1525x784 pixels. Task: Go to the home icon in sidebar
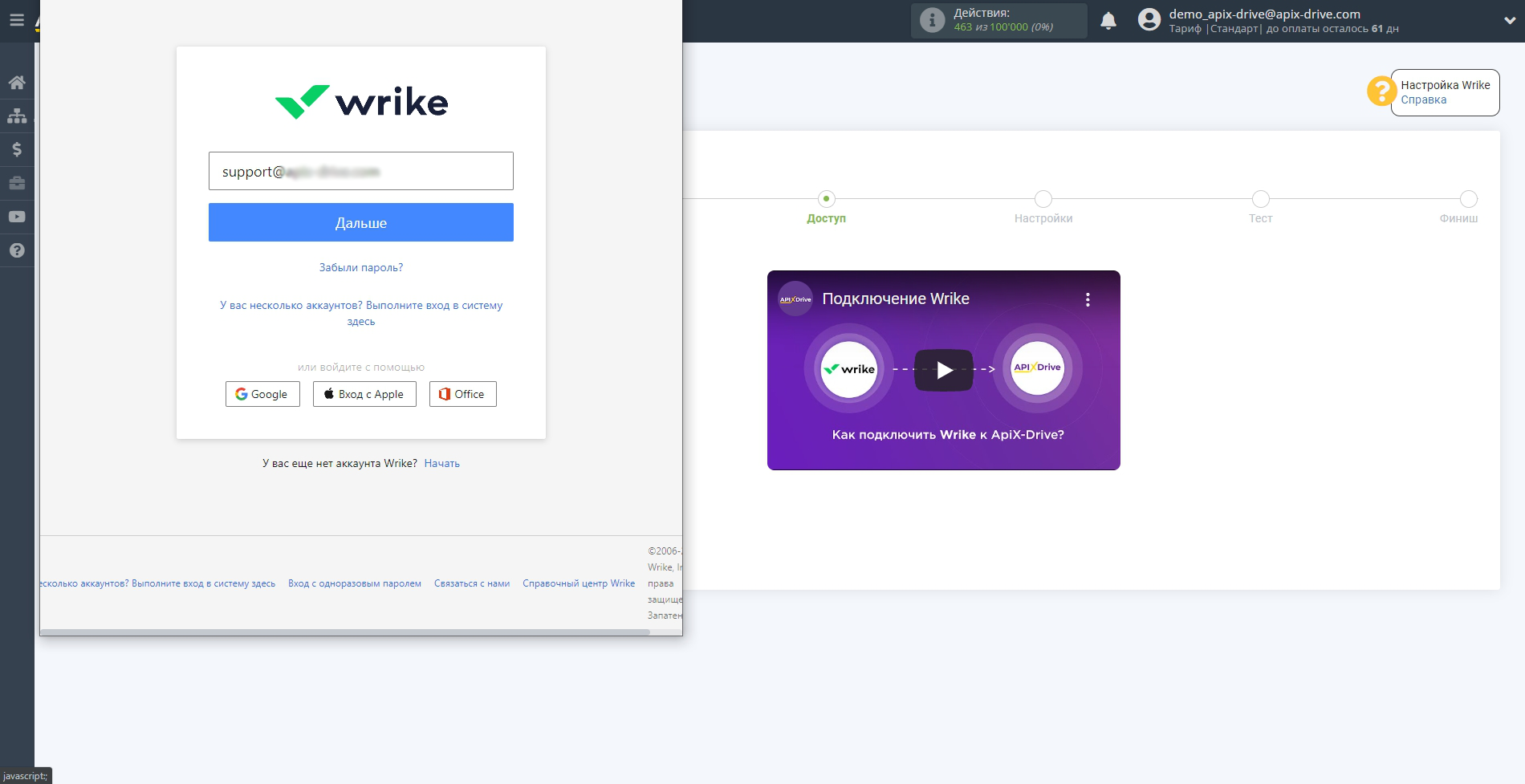[x=17, y=83]
